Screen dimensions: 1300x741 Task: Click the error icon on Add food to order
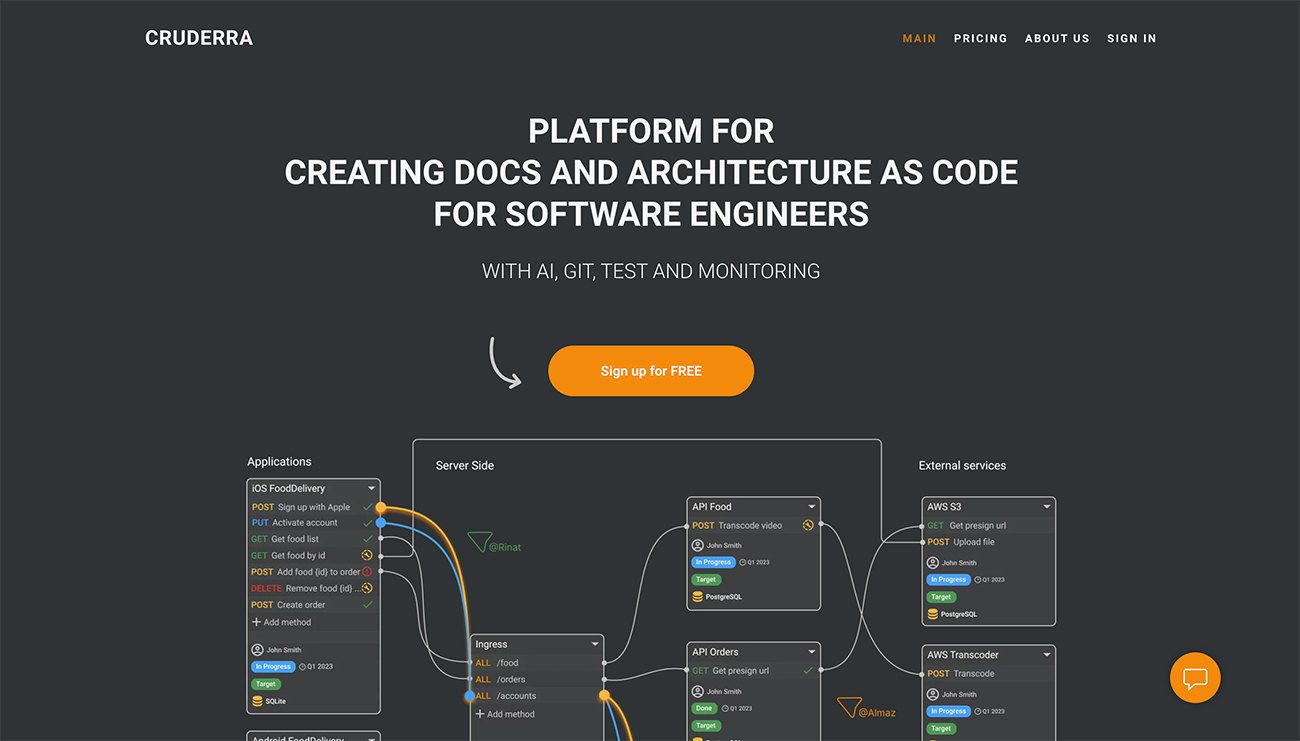pos(367,572)
